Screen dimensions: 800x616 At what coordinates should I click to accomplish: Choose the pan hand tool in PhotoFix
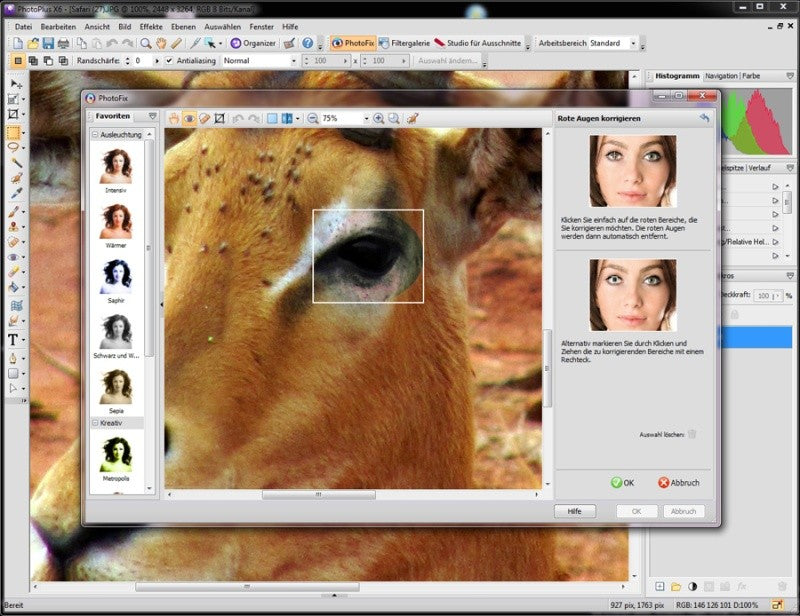tap(174, 118)
